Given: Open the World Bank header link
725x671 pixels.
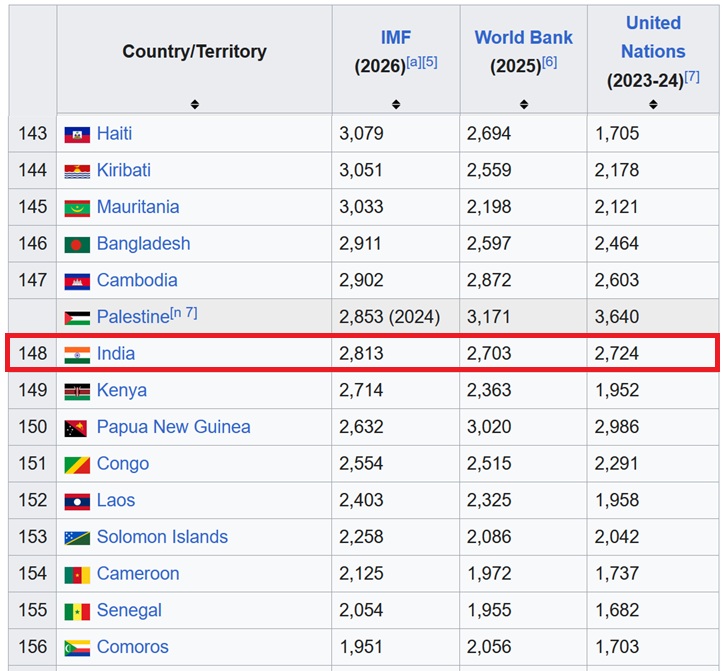Looking at the screenshot, I should tap(523, 37).
